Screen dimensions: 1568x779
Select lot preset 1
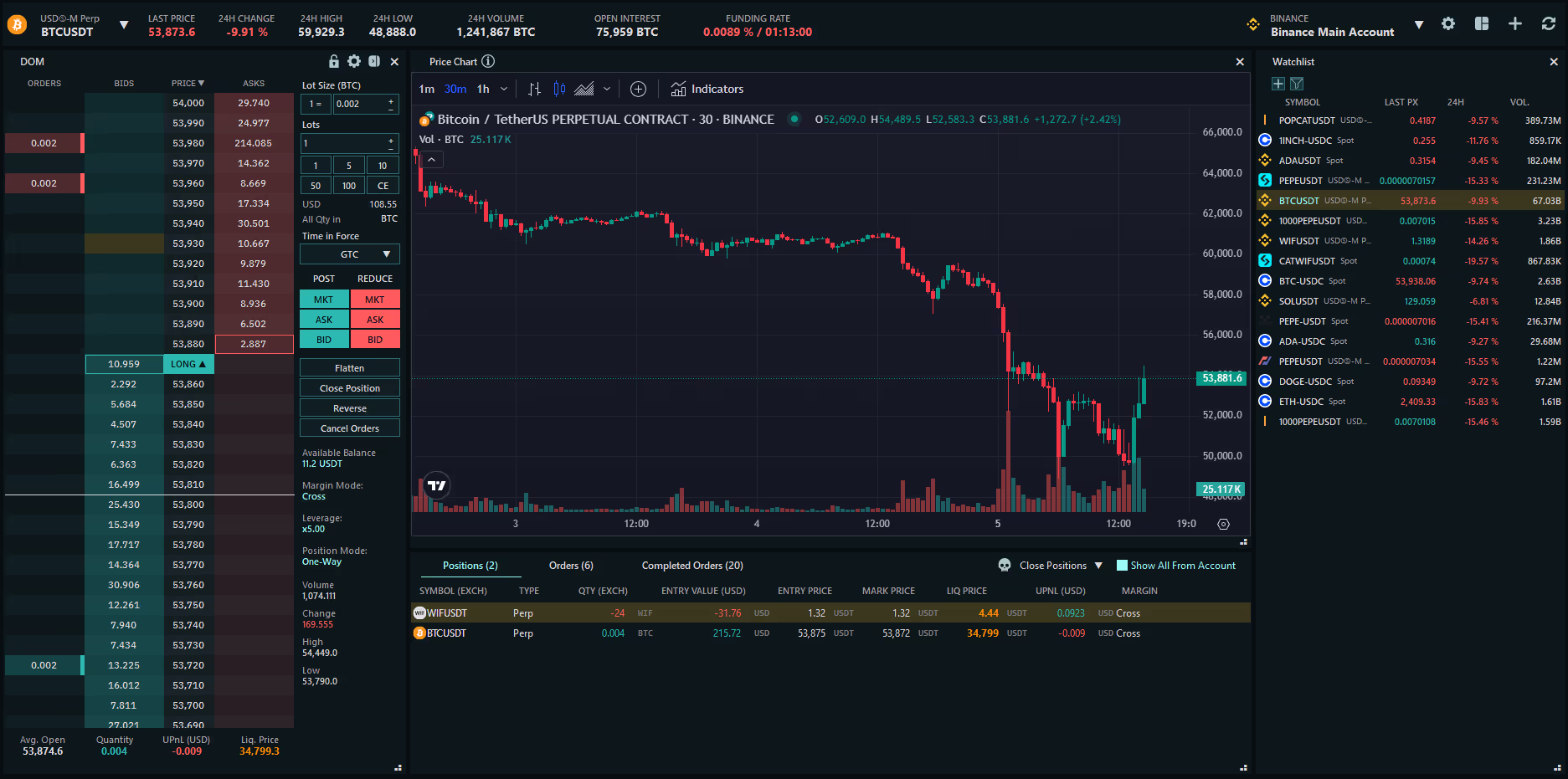(x=316, y=166)
